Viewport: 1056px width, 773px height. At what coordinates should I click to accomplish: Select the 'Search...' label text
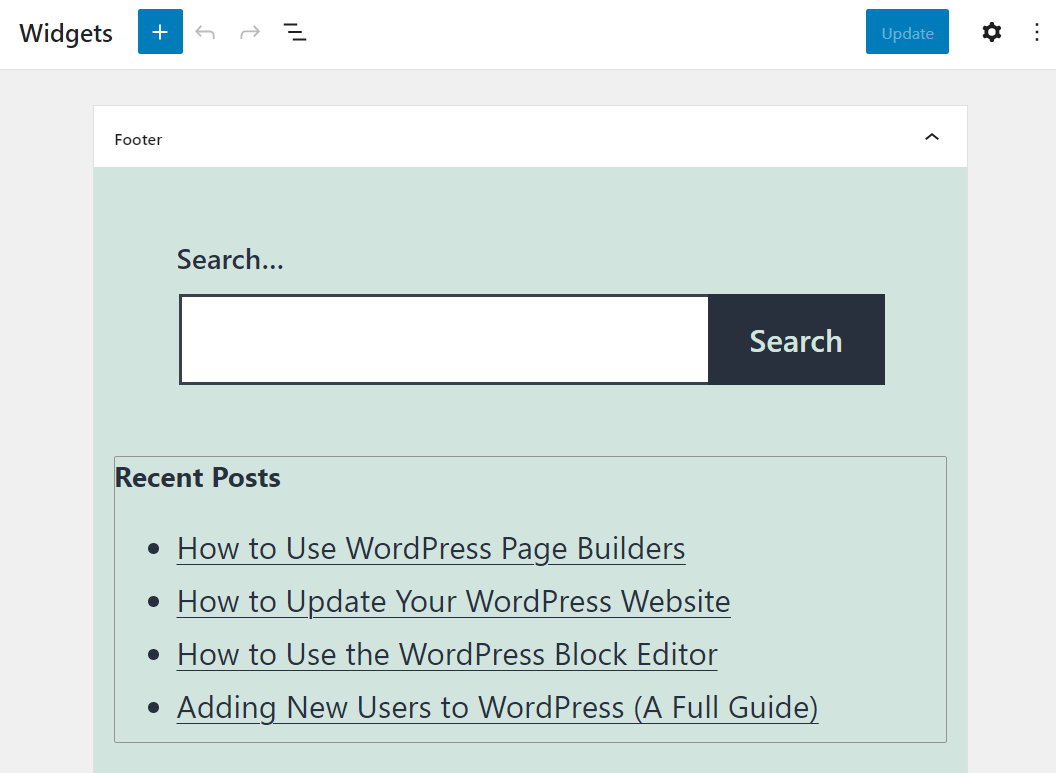230,259
